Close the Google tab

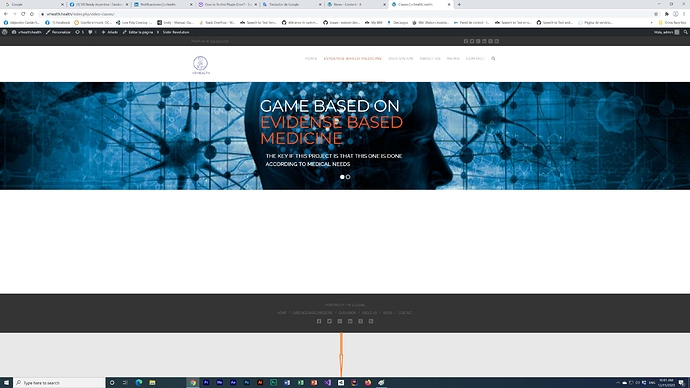point(62,4)
